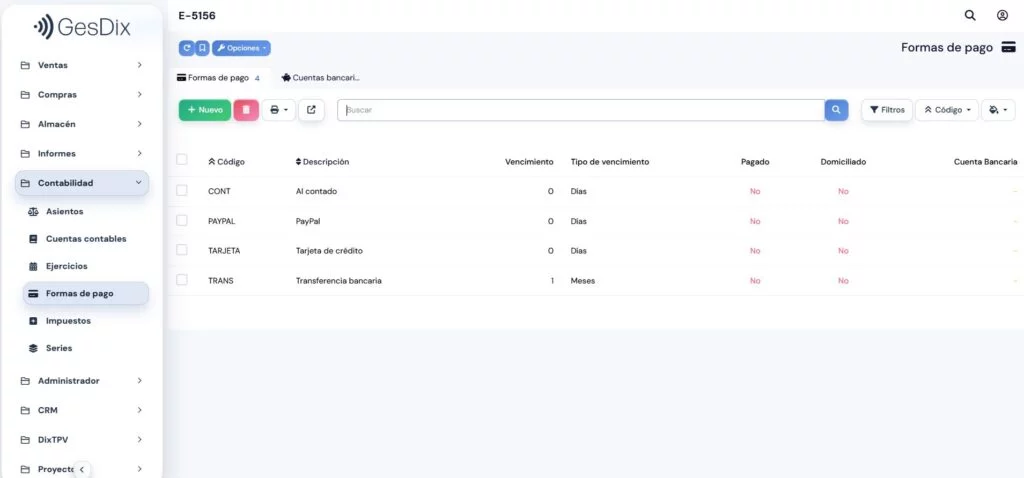
Task: Click the Informes folder icon
Action: pyautogui.click(x=25, y=153)
